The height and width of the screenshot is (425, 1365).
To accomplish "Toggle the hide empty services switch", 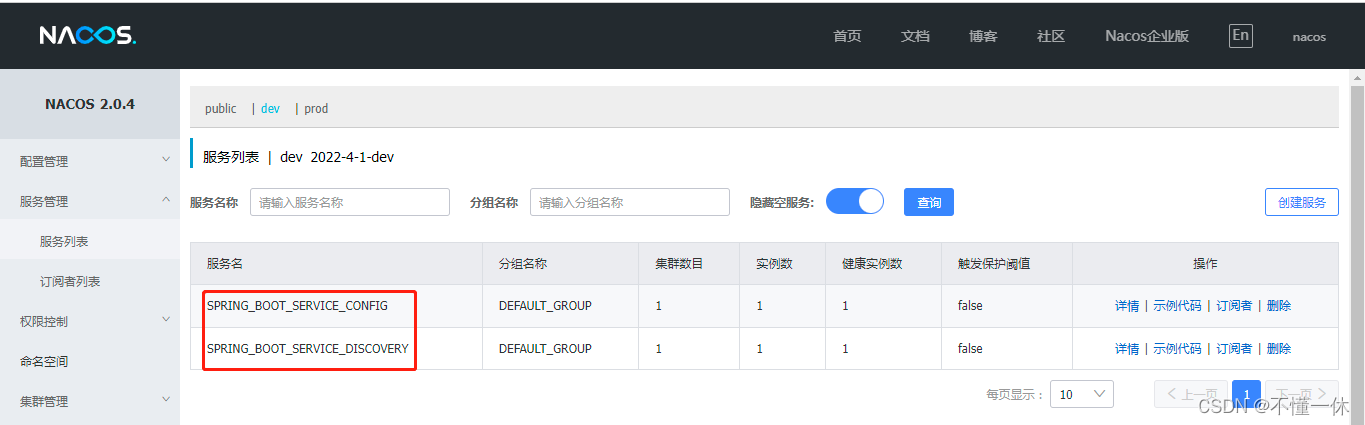I will [x=855, y=201].
